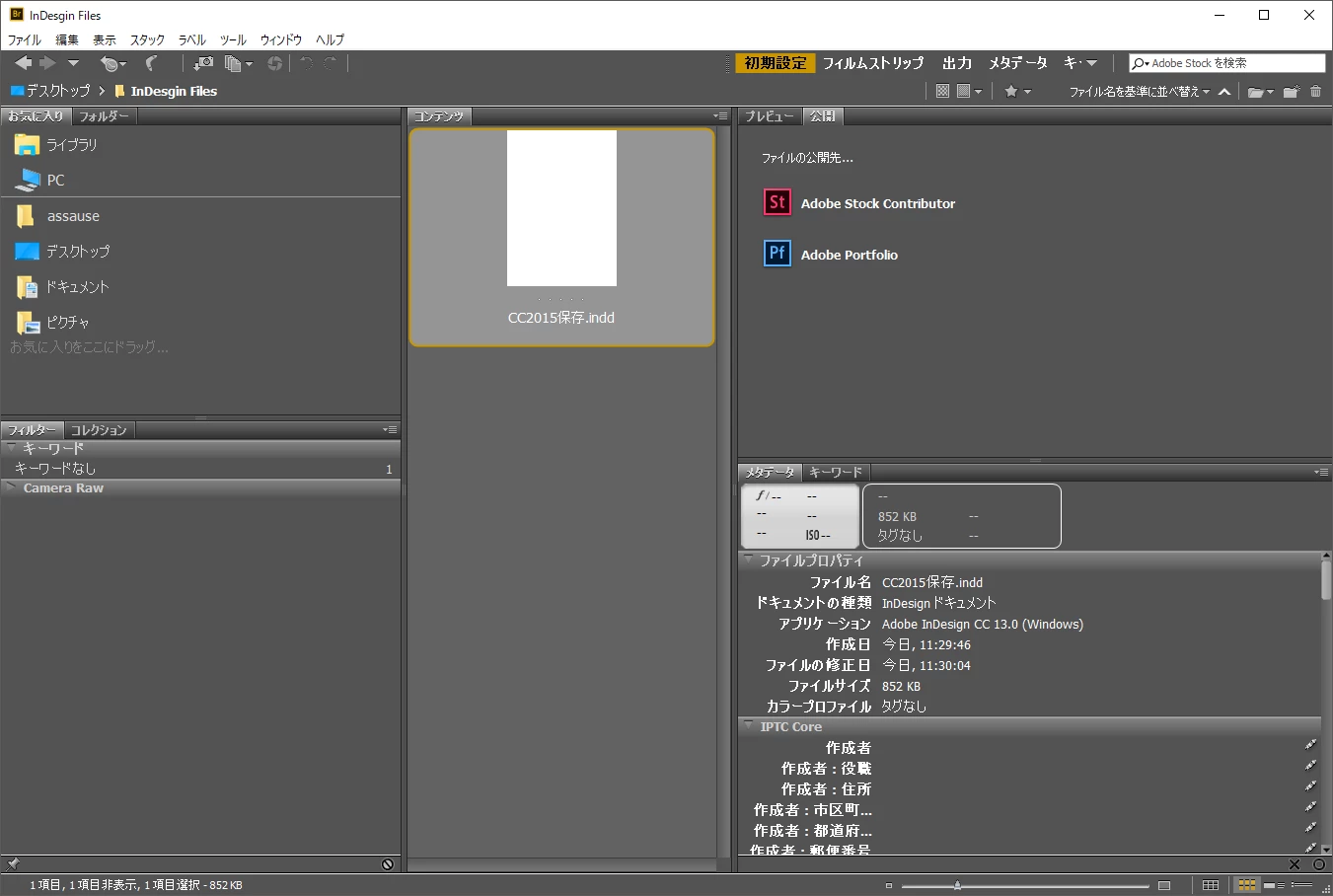
Task: Click the rotate counterclockwise icon
Action: (x=306, y=63)
